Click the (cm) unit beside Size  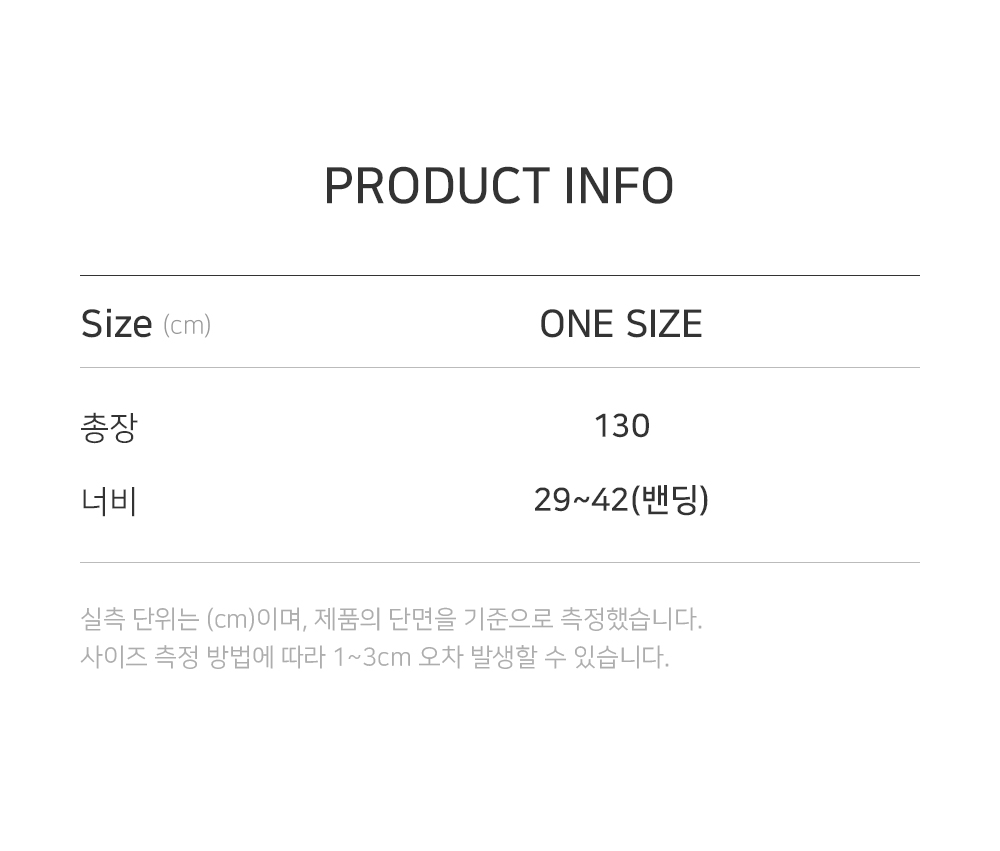187,326
